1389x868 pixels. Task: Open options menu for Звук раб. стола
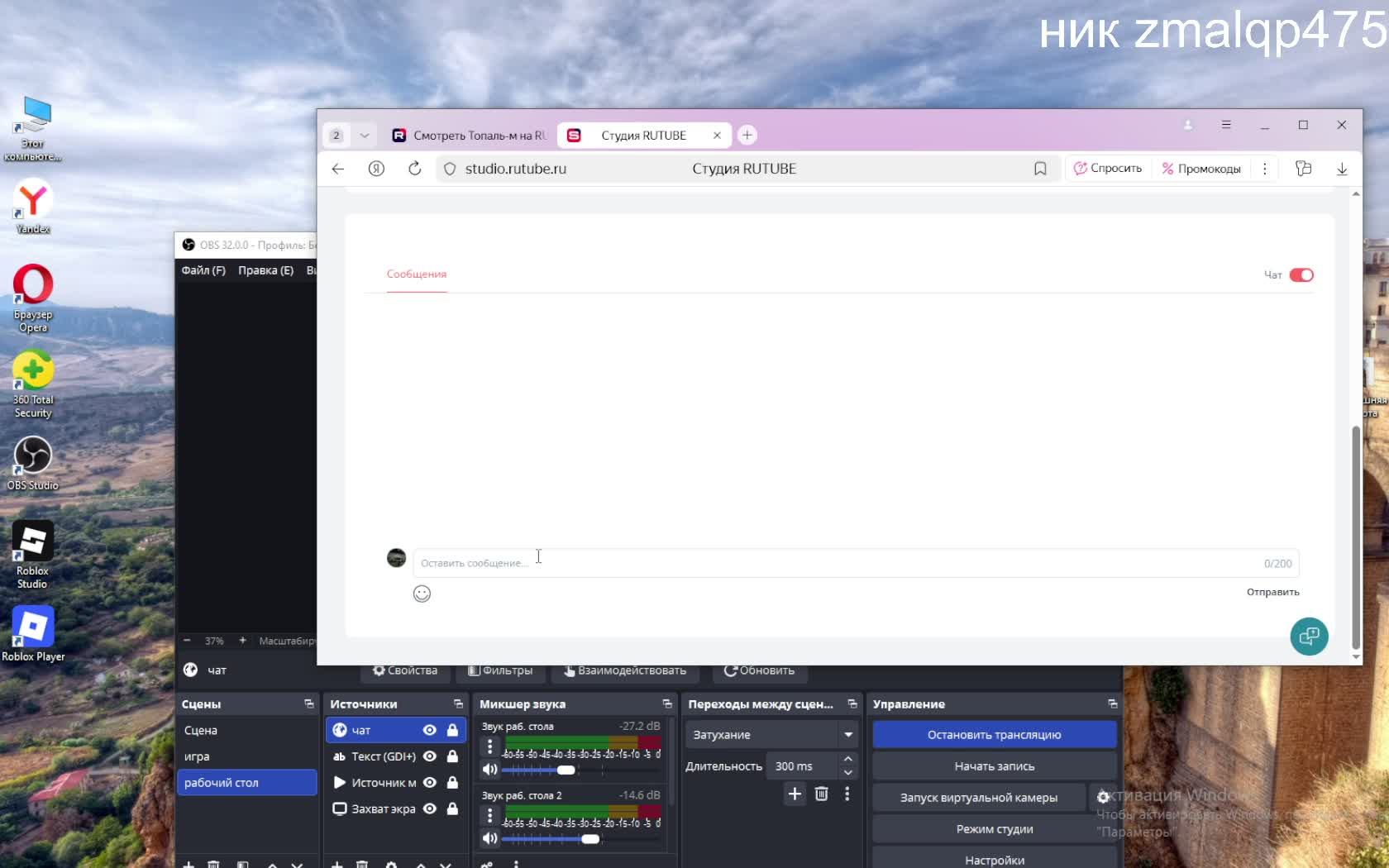[490, 746]
